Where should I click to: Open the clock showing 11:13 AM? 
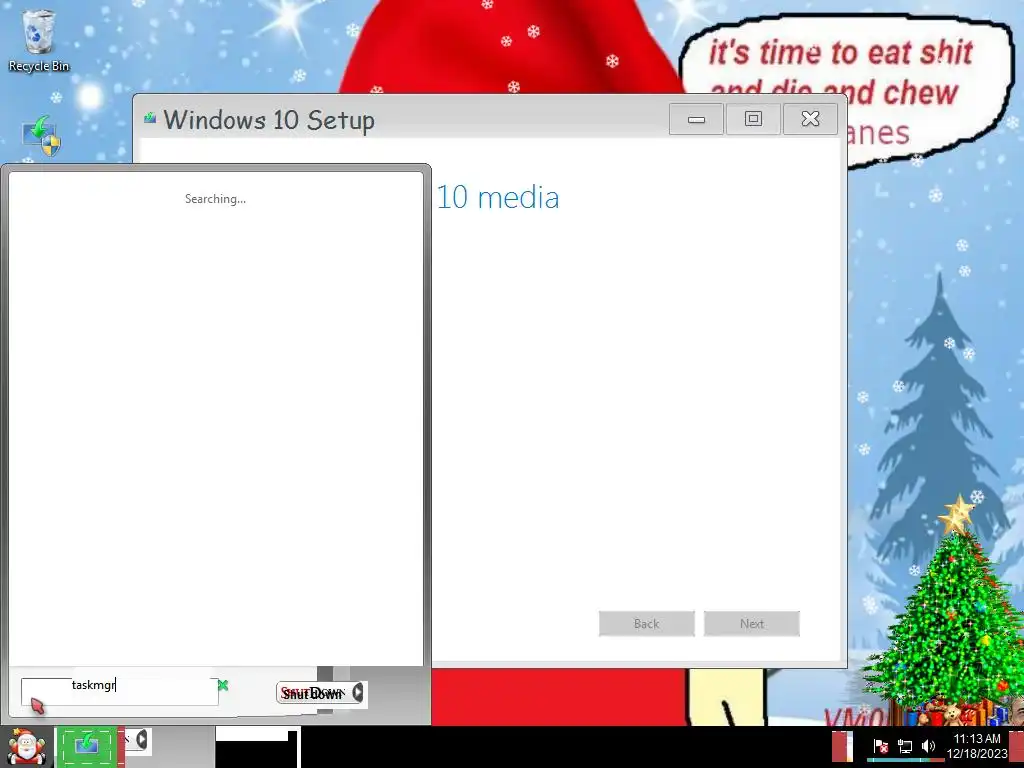976,746
